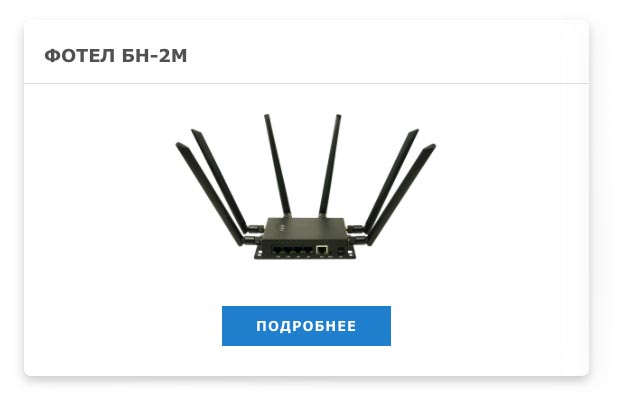Click the left antenna SMA connectors
Image resolution: width=619 pixels, height=413 pixels.
[x=253, y=234]
